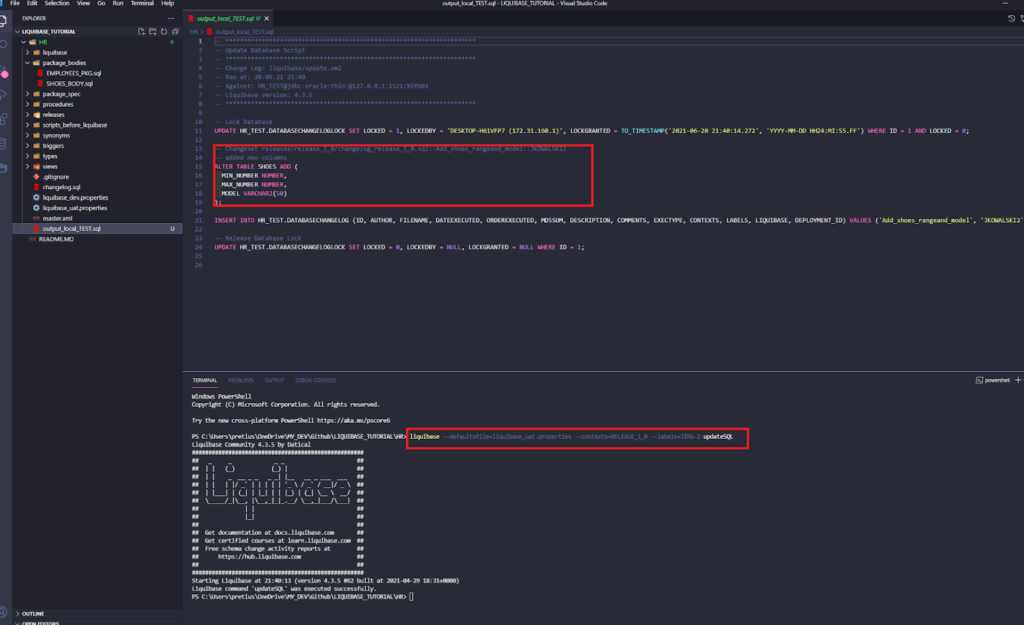Add a new terminal with plus icon
This screenshot has height=625, width=1024.
click(1017, 380)
